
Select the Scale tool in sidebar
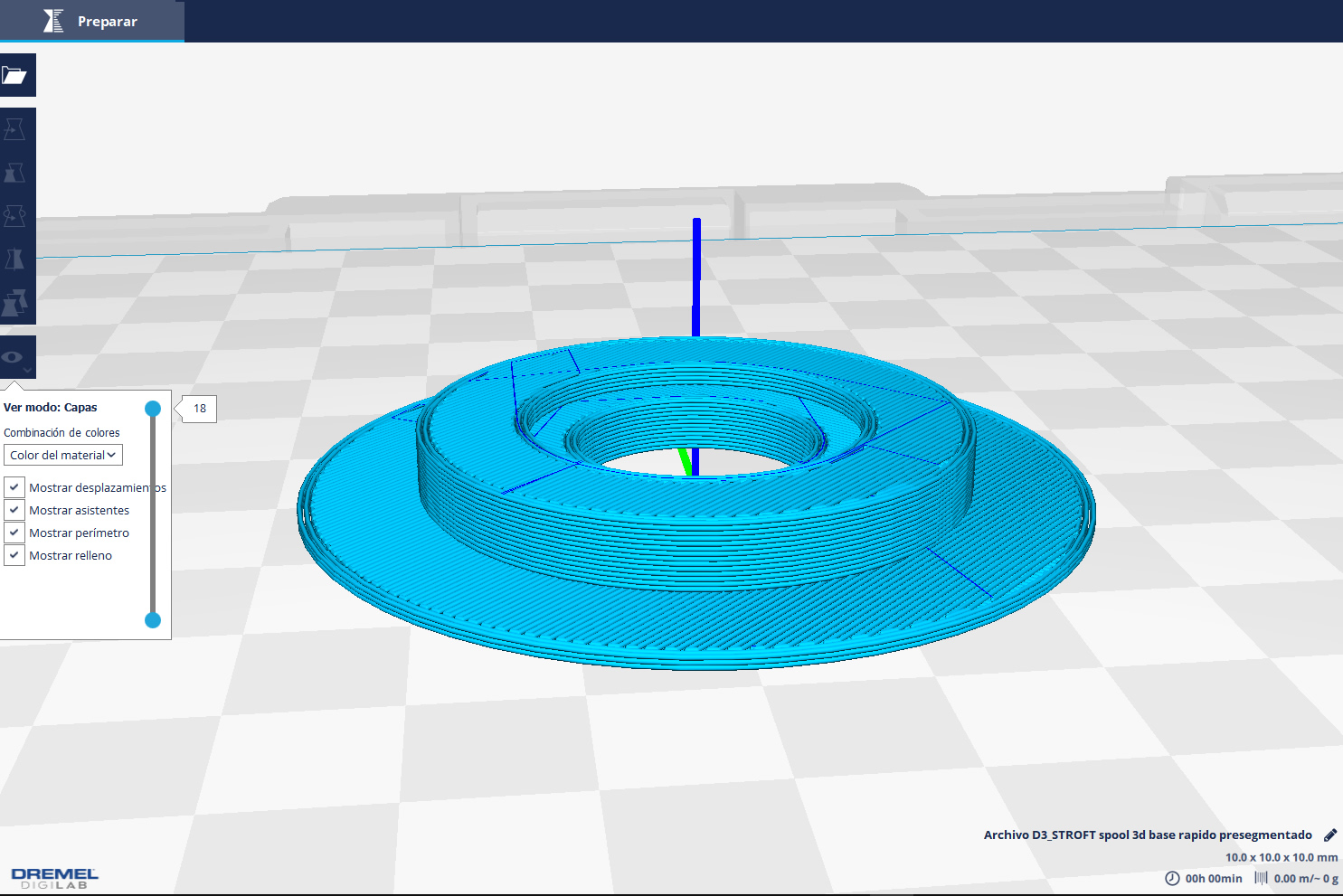pos(15,173)
